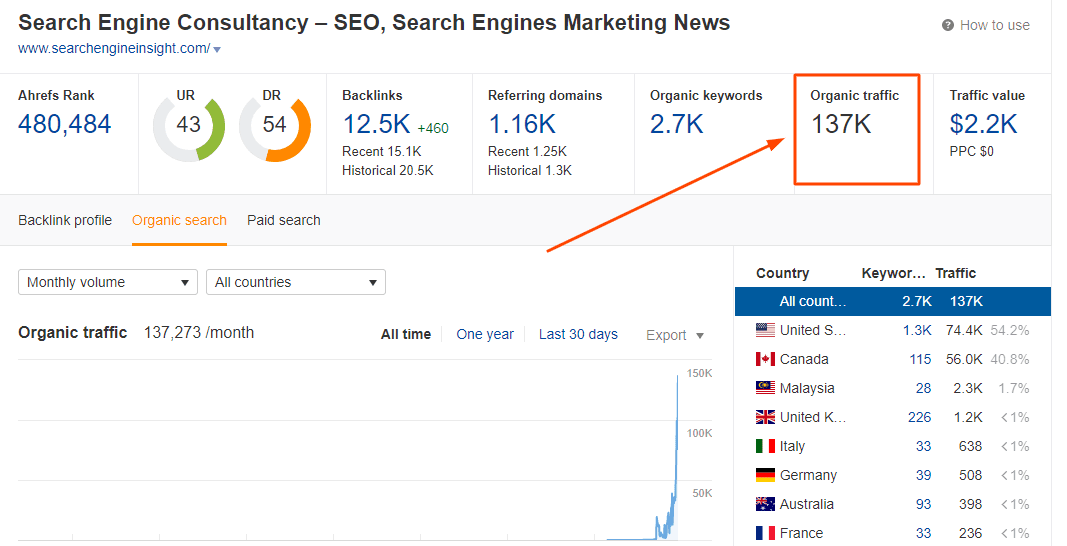Click the Germany flag icon
The height and width of the screenshot is (546, 1067).
tap(765, 475)
